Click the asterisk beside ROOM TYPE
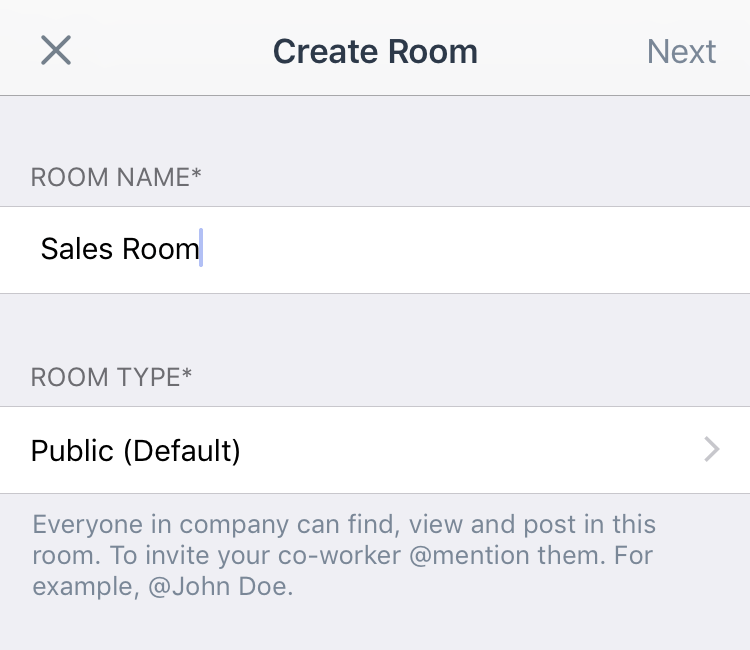750x650 pixels. pos(187,373)
